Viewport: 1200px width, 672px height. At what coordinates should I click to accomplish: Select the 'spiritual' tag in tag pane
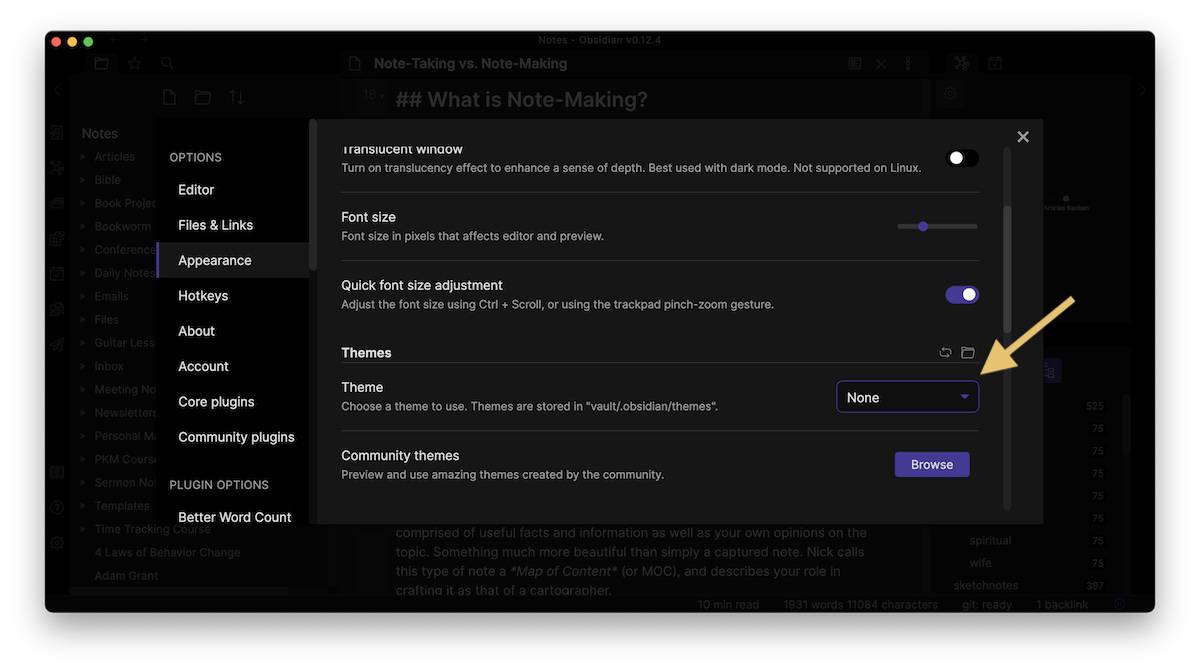[x=990, y=540]
